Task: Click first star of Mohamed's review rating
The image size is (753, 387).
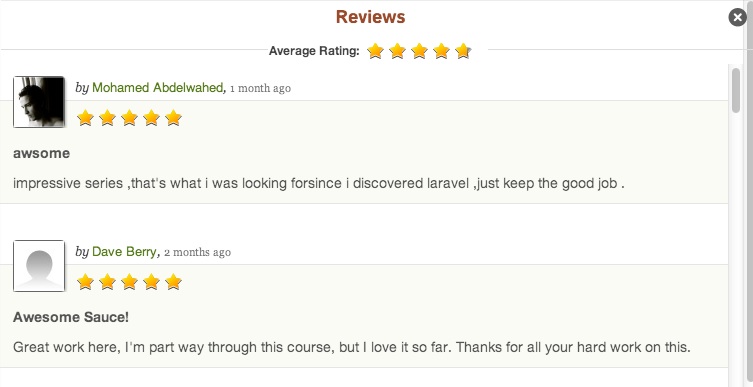Action: point(85,118)
